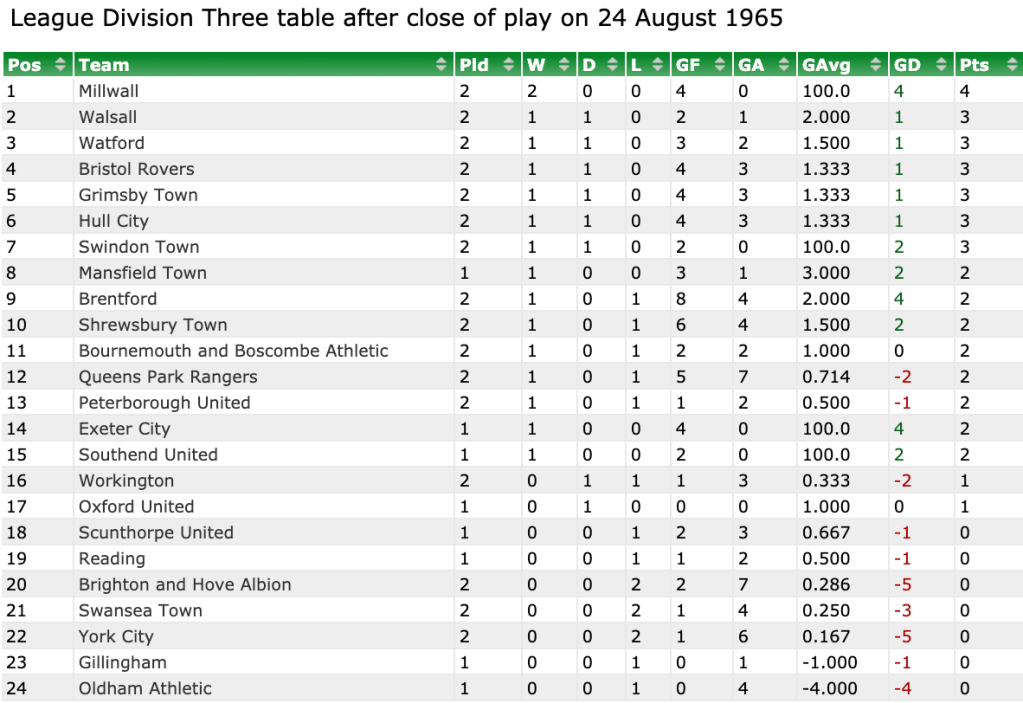Click the sort arrows in GA column
This screenshot has width=1023, height=703.
783,65
